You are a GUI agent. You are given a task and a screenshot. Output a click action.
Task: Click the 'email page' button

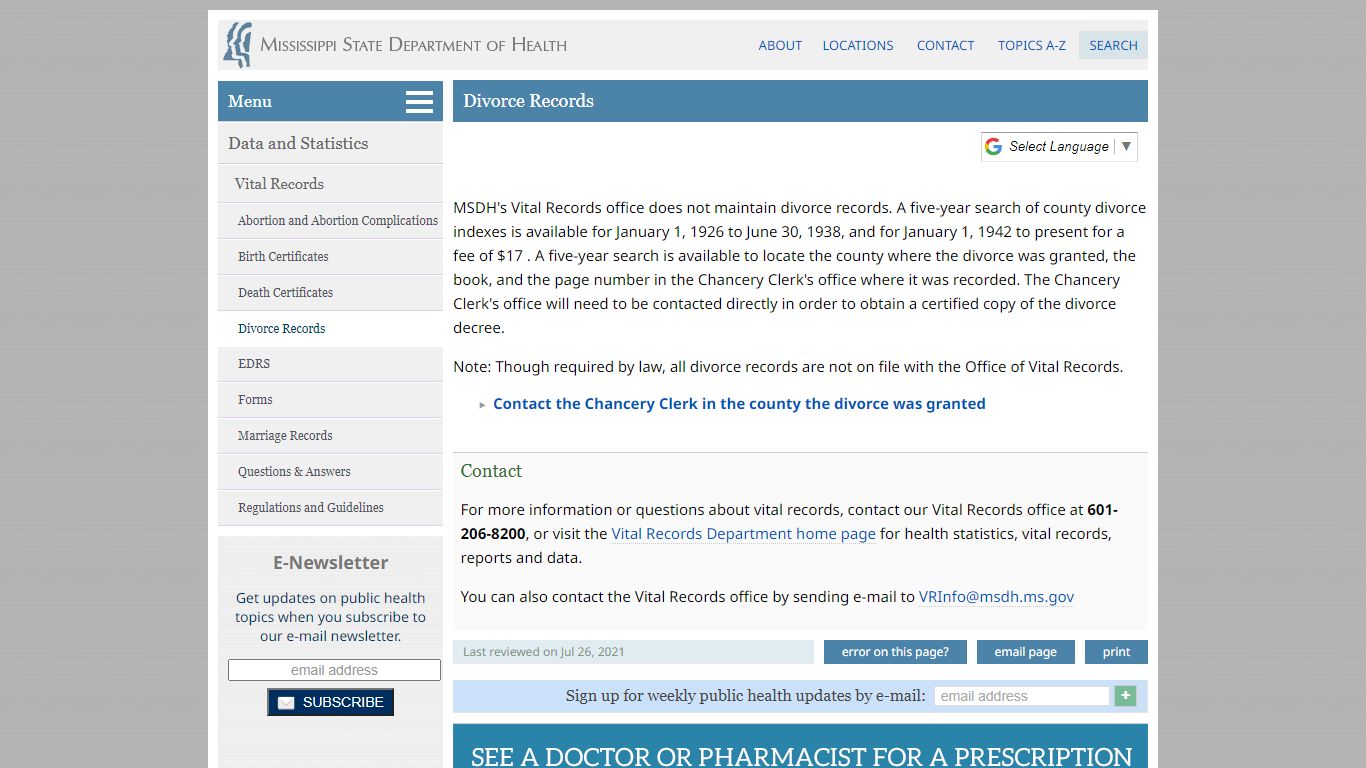point(1025,652)
